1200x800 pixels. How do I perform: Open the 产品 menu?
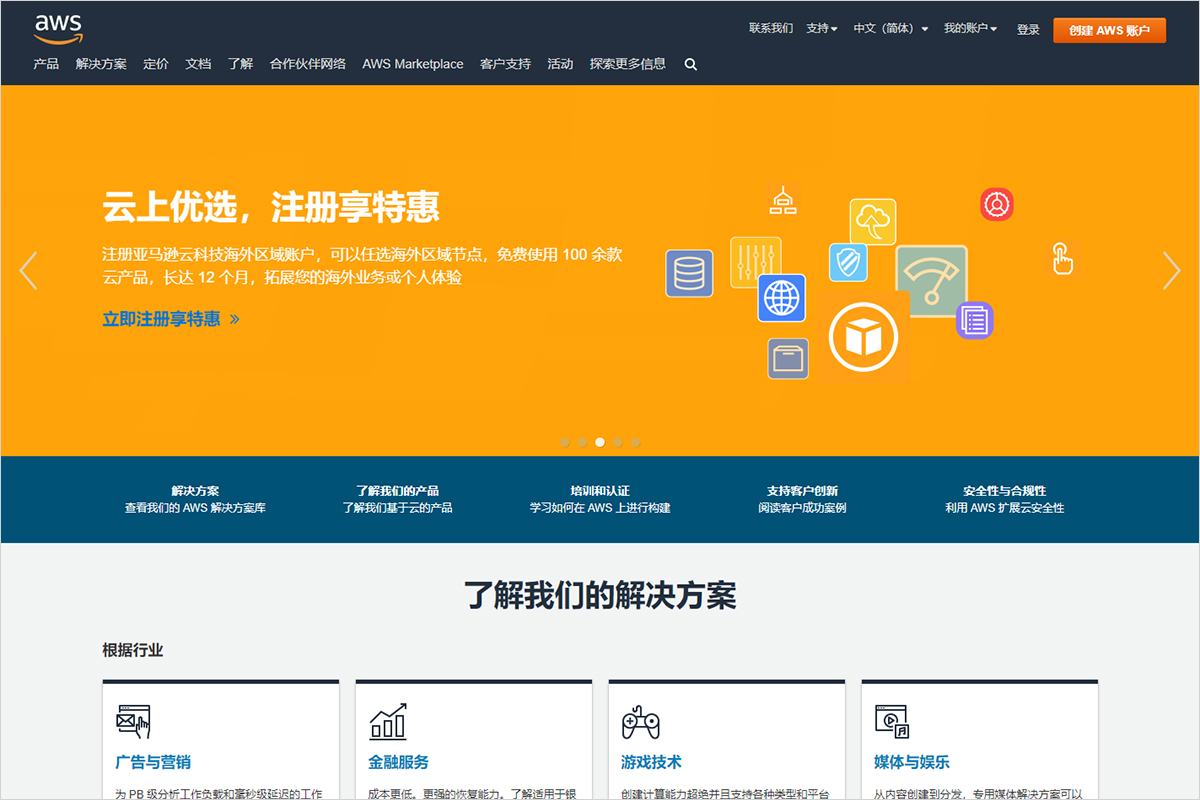click(46, 64)
